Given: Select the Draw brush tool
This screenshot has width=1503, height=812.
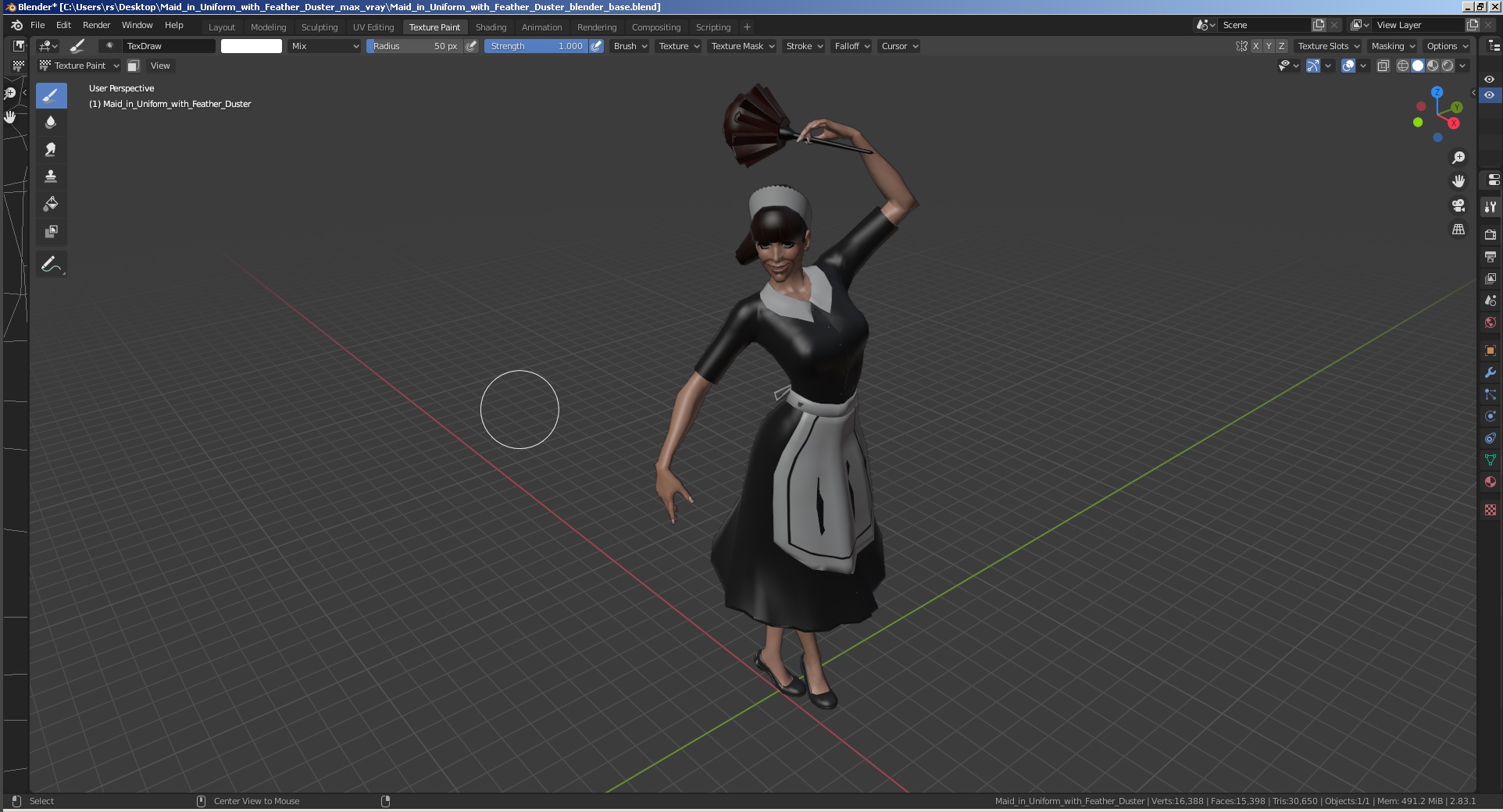Looking at the screenshot, I should [x=51, y=95].
